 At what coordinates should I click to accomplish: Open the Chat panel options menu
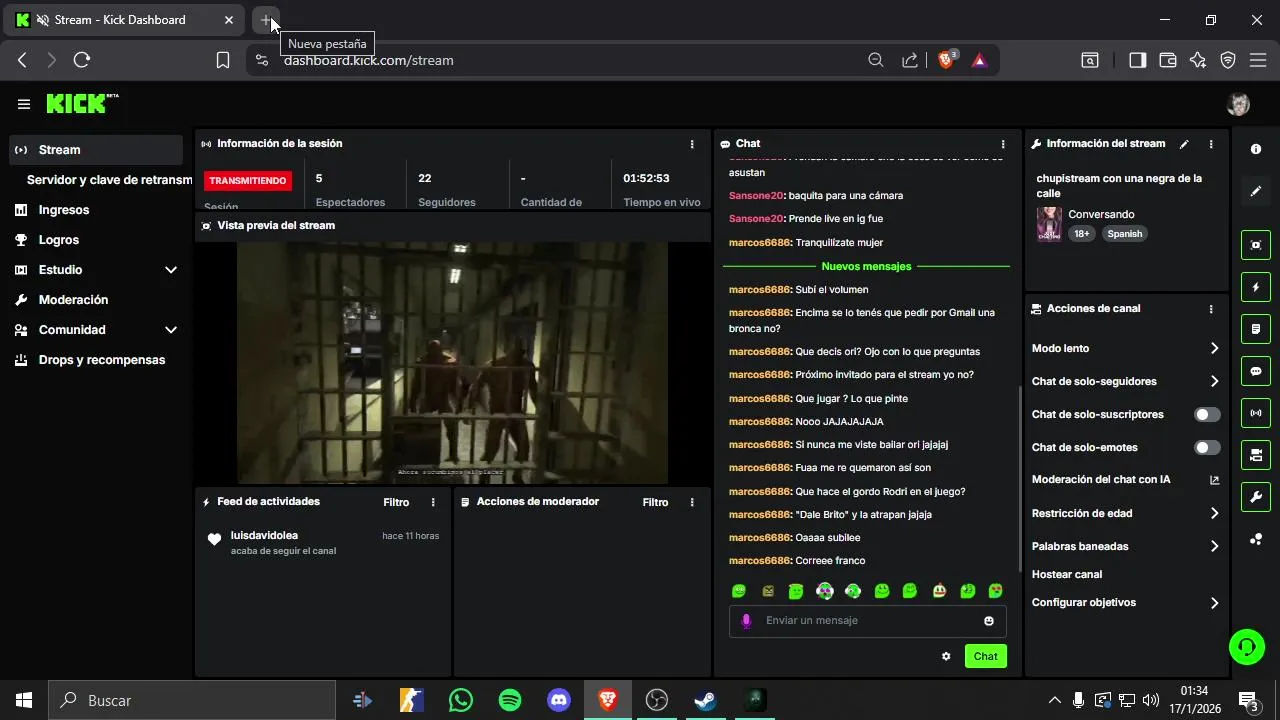point(1003,144)
